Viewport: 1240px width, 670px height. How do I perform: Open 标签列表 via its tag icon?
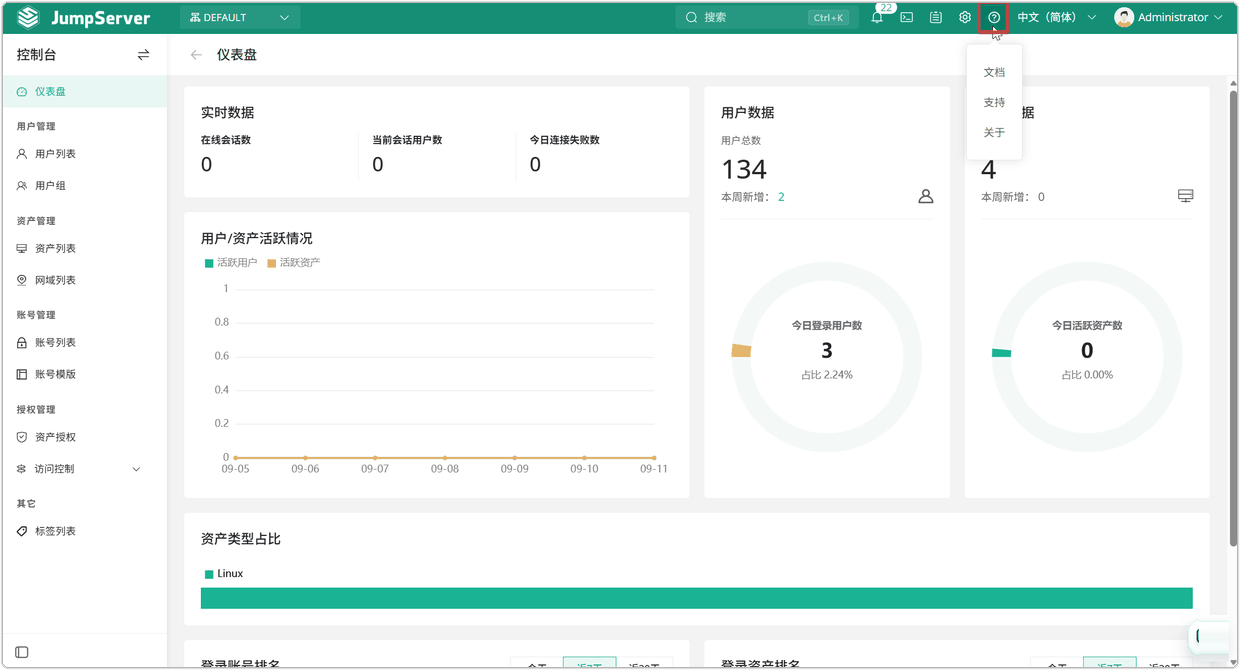(x=22, y=532)
